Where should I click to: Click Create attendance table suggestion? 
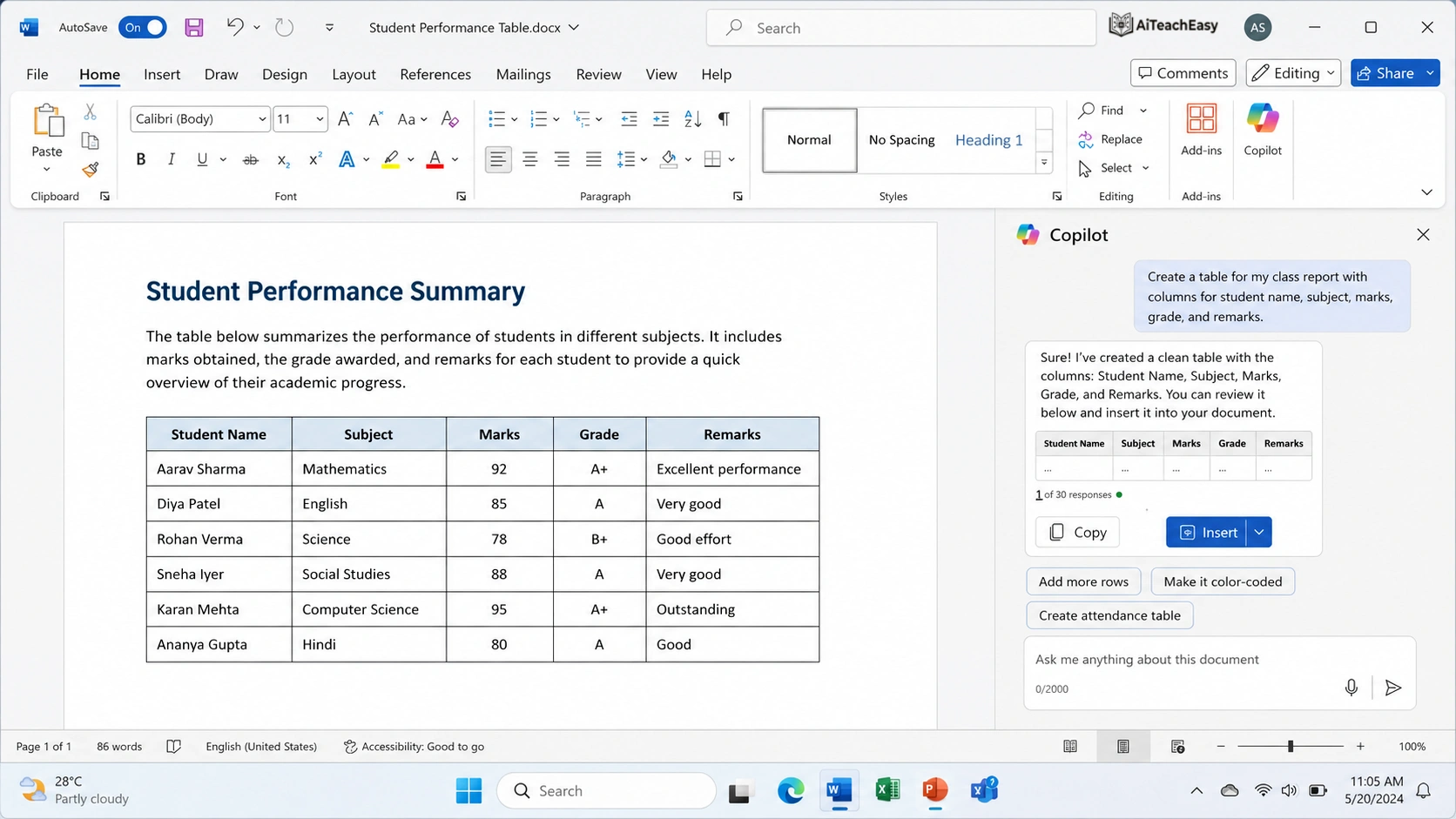coord(1109,615)
